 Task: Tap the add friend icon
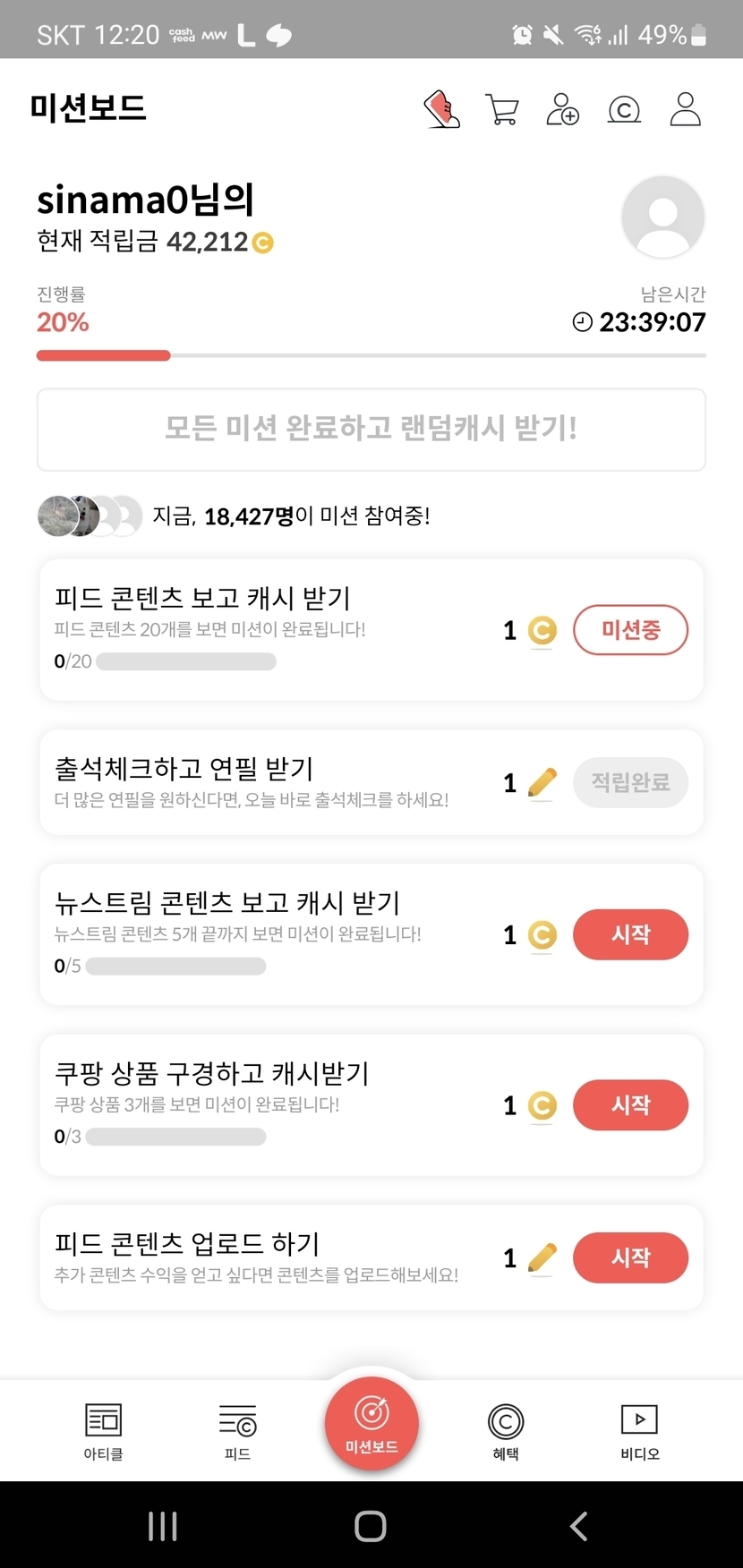(562, 110)
